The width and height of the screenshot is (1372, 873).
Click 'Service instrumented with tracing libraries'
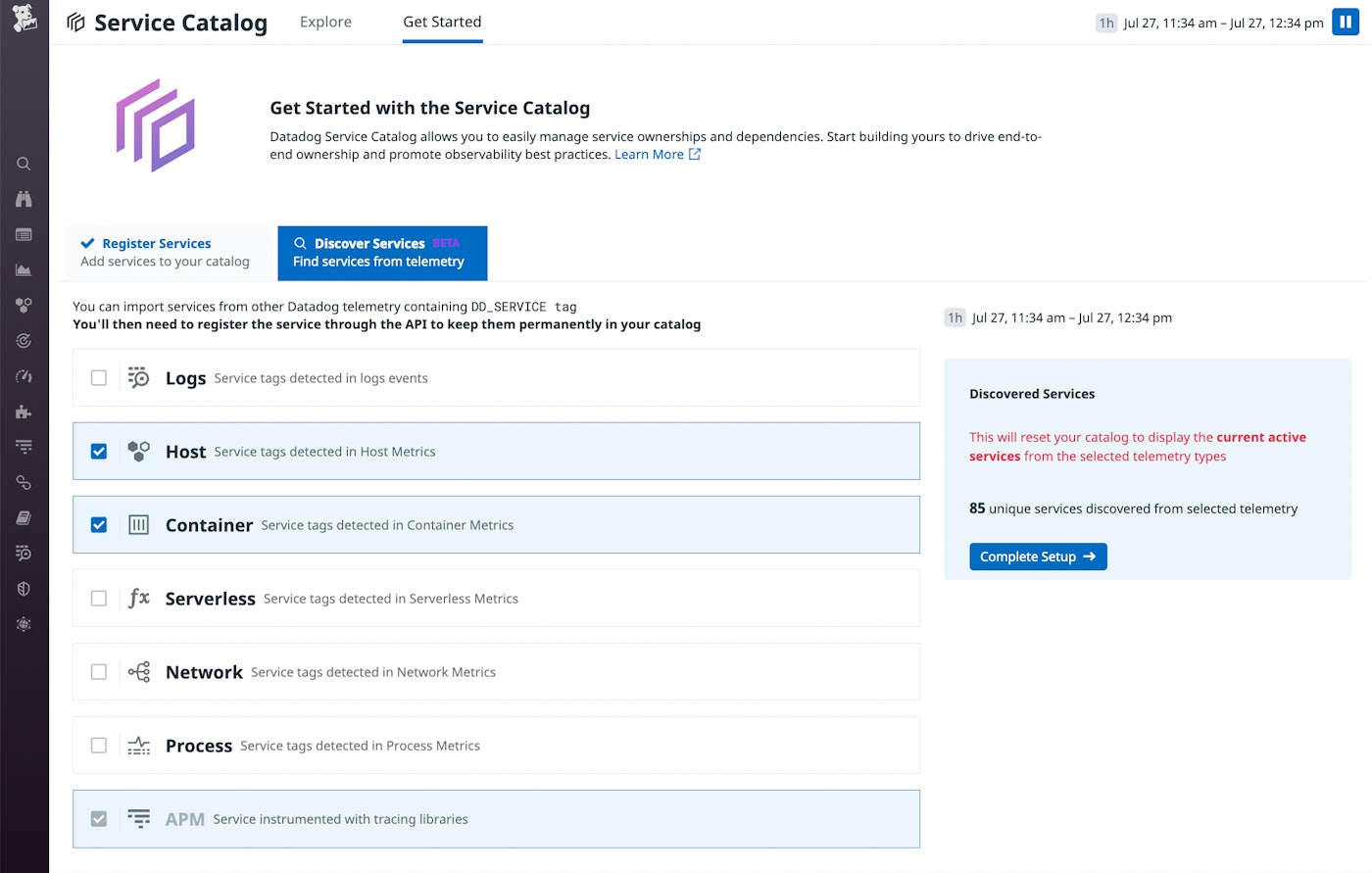point(340,819)
